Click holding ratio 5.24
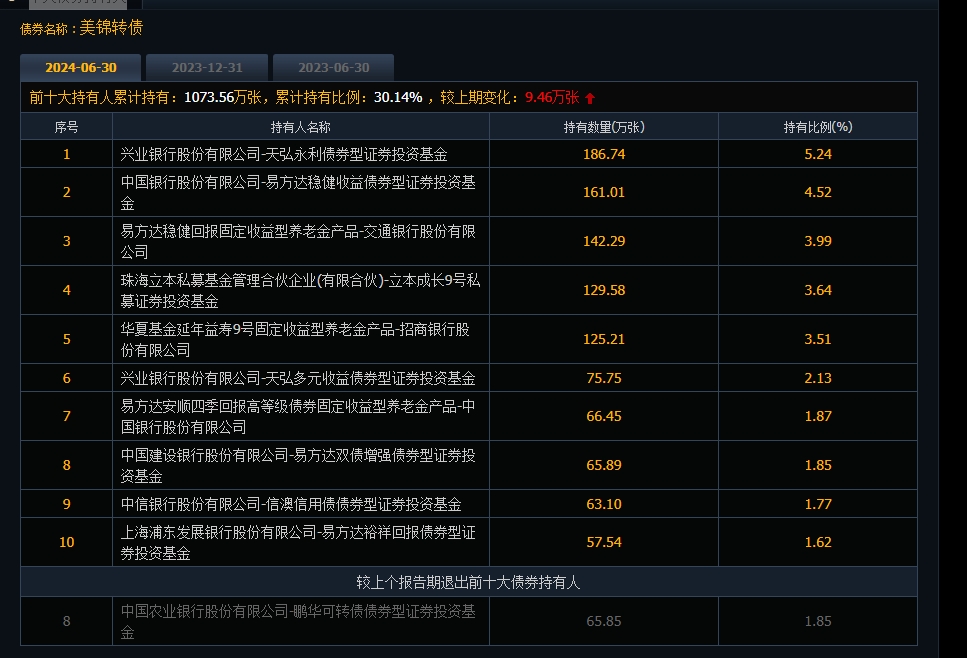967x658 pixels. pos(818,154)
